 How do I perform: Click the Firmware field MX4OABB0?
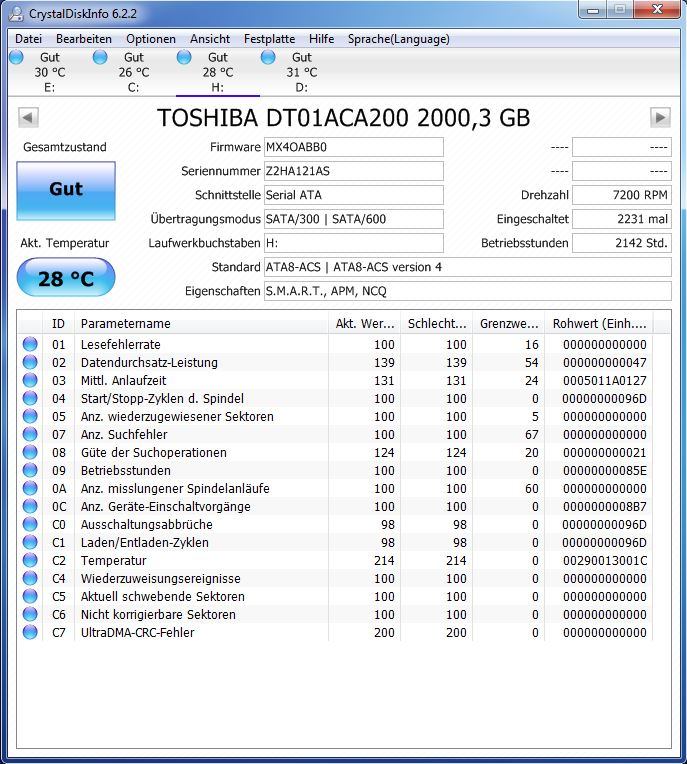click(x=354, y=147)
